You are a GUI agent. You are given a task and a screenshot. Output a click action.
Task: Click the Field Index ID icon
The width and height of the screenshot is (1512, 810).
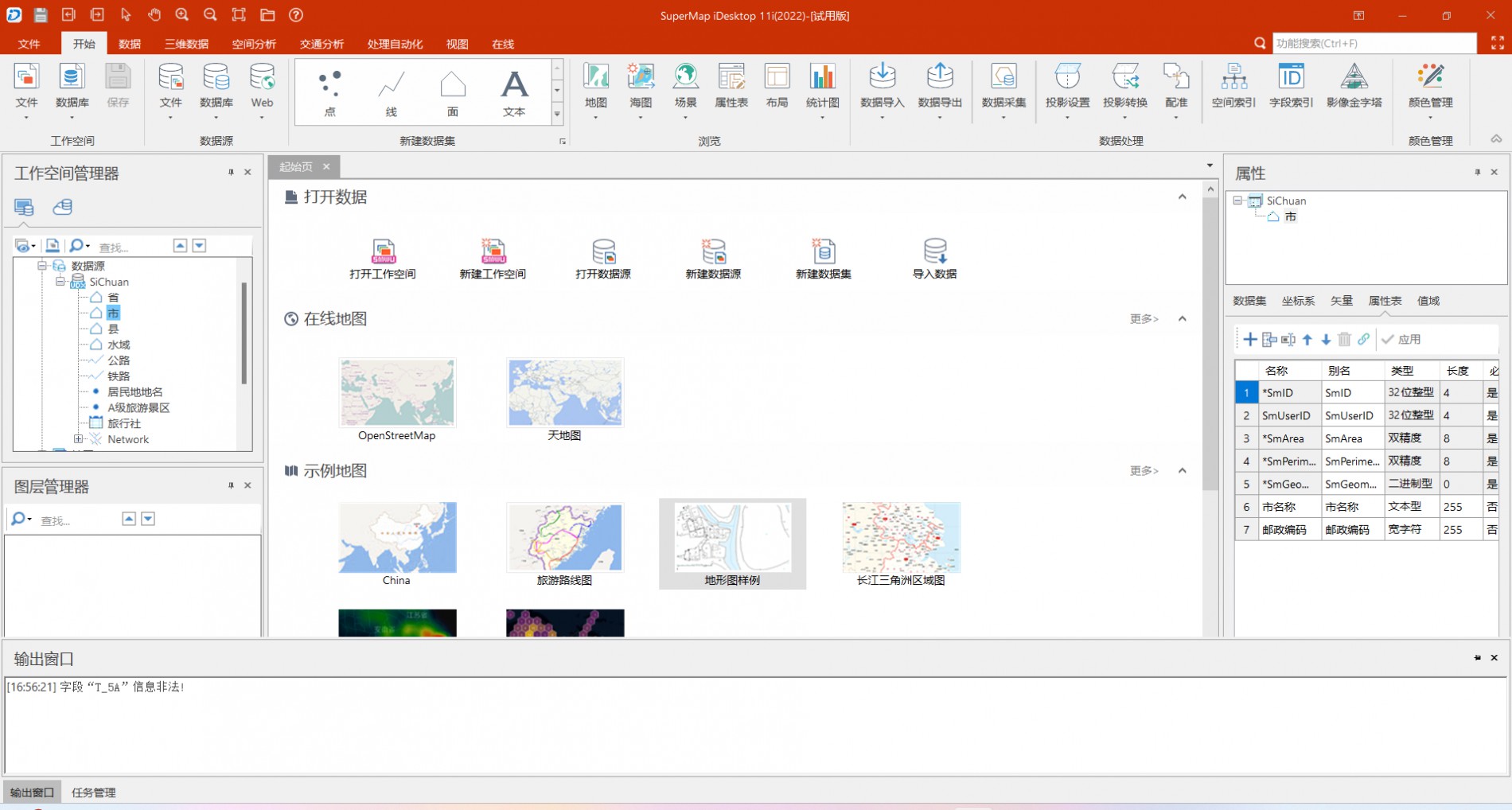tap(1291, 76)
